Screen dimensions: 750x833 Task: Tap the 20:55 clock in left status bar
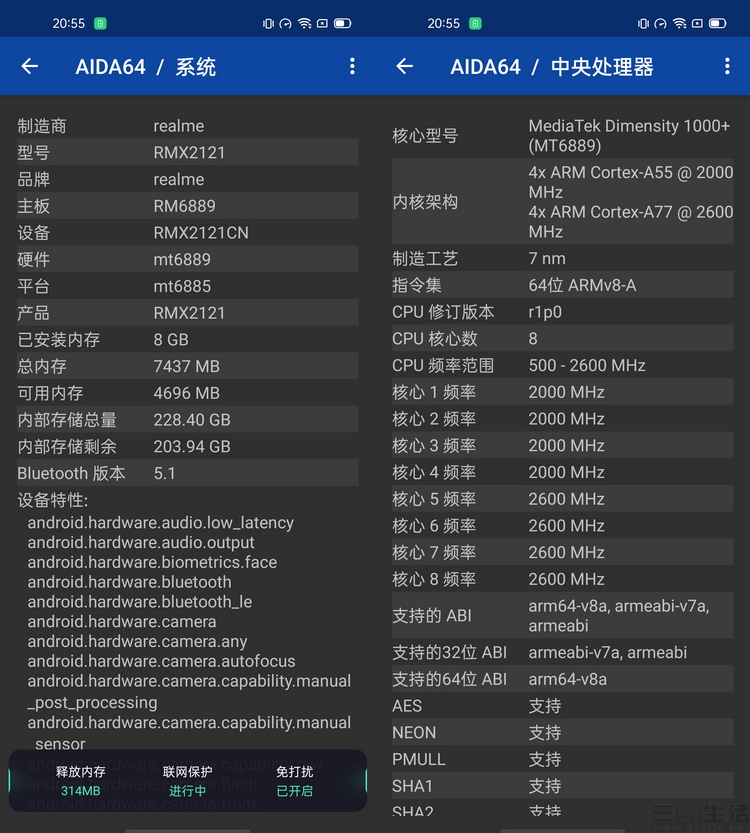click(69, 23)
